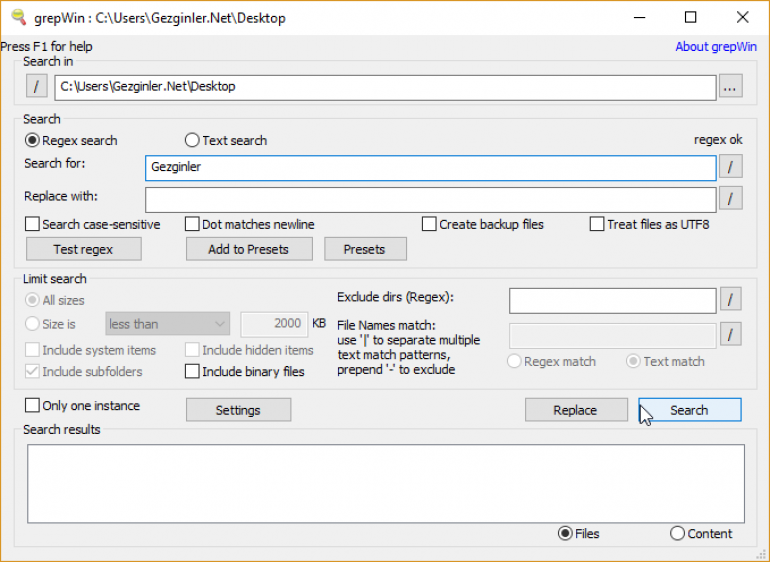Open the Presets menu button

364,249
